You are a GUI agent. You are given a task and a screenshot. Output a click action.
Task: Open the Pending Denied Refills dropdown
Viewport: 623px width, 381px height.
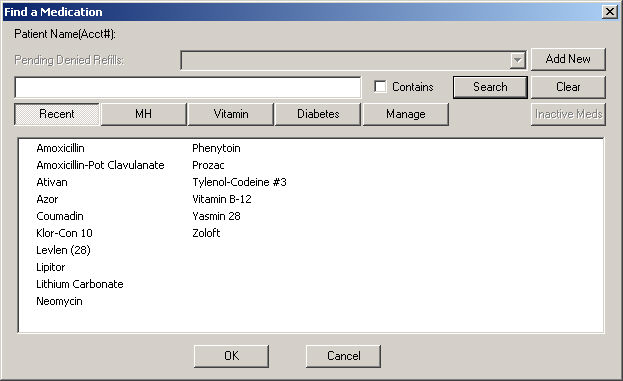point(517,60)
